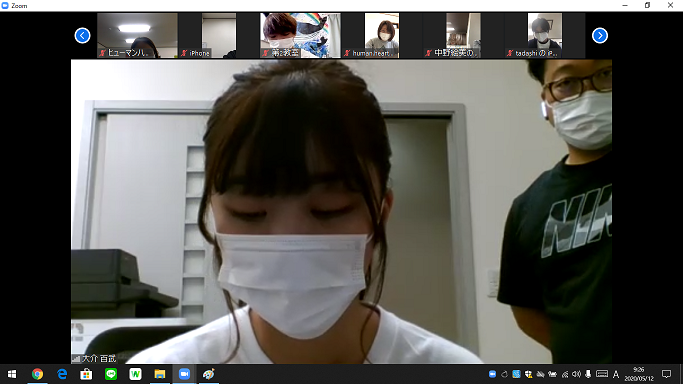Open the clock and date flyout
This screenshot has width=683, height=384.
click(x=639, y=374)
